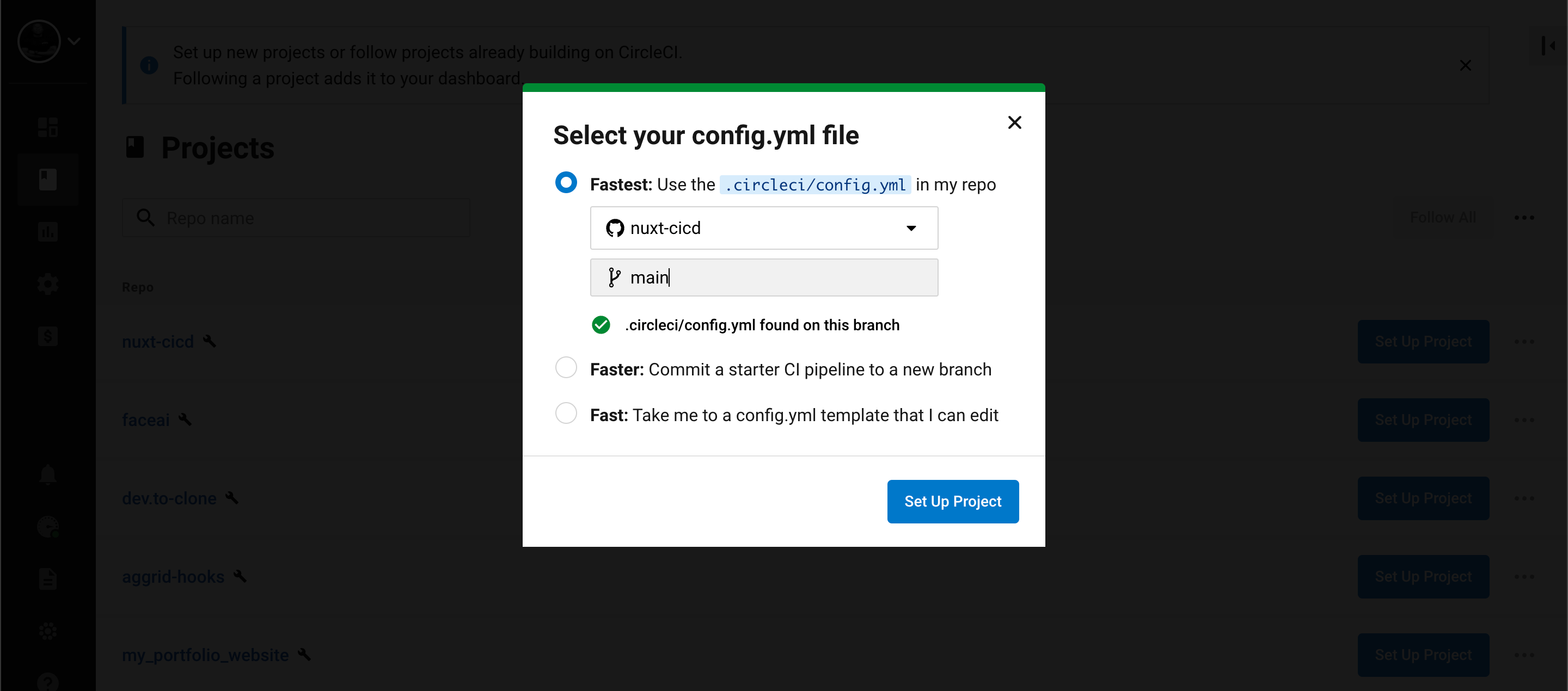Open the dev.to-clone repository link
Screen dimensions: 1568x691
click(168, 498)
